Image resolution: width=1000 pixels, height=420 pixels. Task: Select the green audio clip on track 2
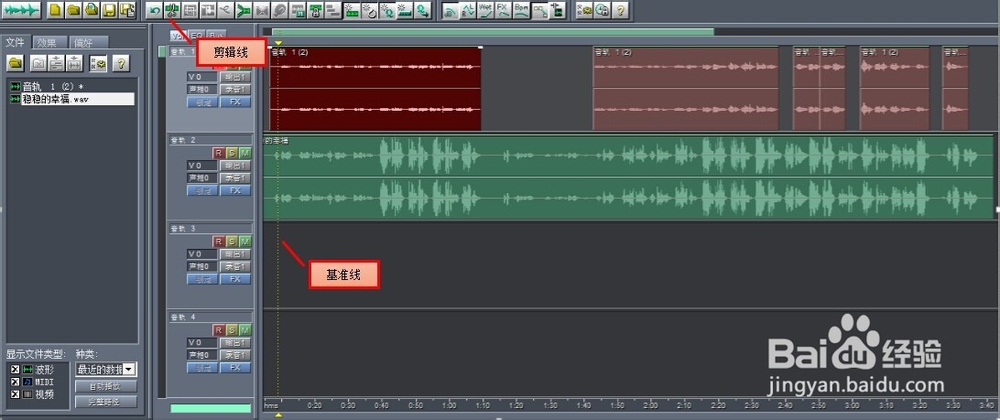628,177
